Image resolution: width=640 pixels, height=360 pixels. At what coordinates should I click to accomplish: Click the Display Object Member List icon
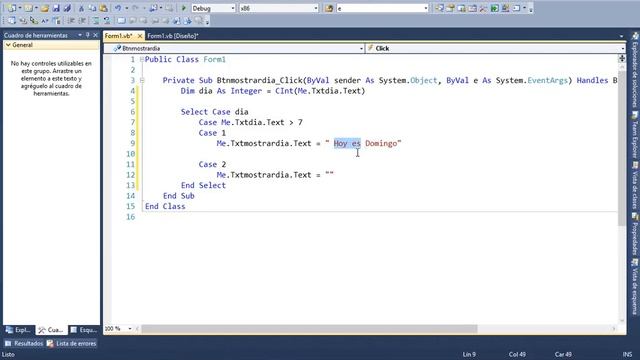click(x=11, y=20)
